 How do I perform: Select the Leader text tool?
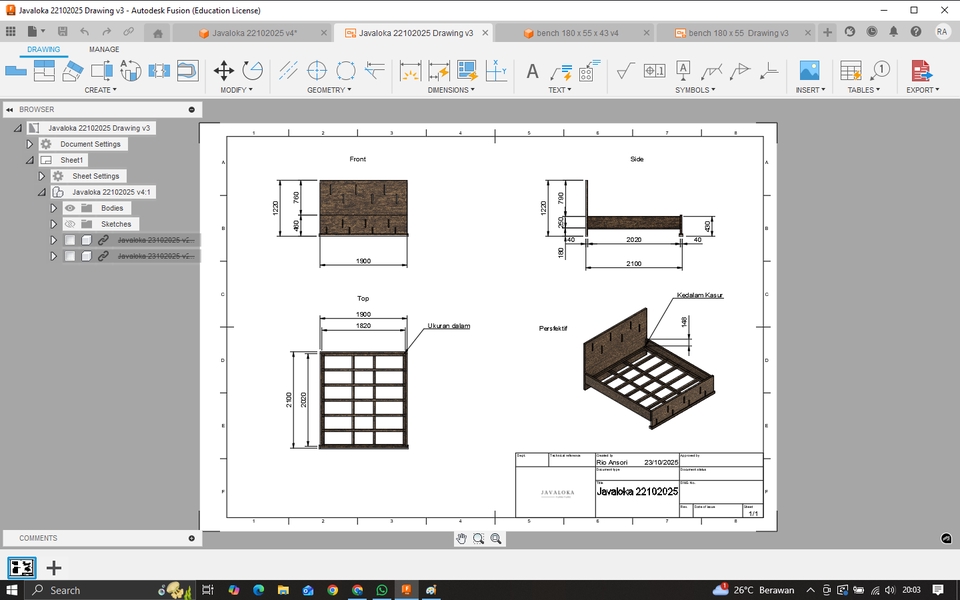(561, 72)
